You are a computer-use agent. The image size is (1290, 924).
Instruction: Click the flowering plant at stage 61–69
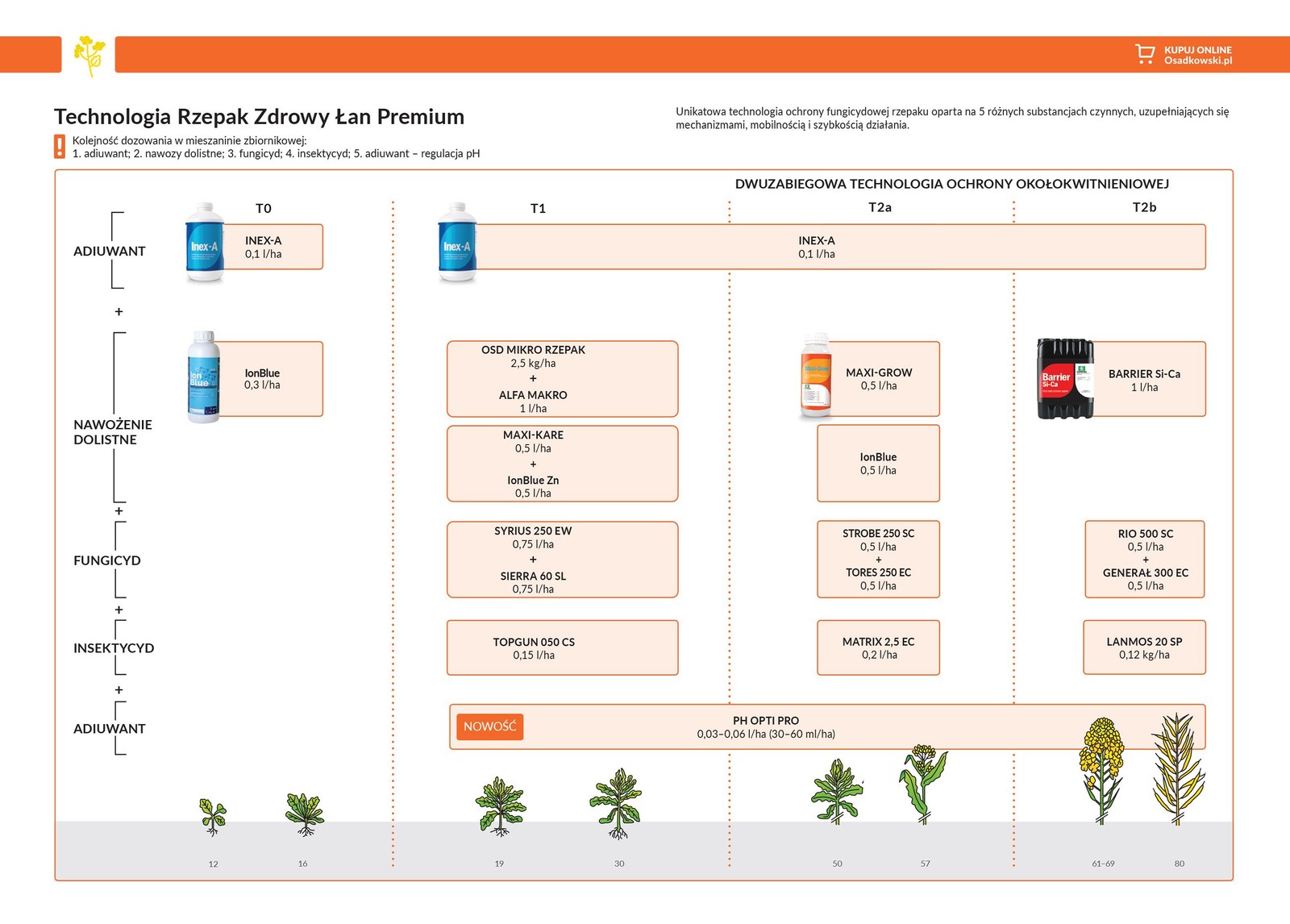coord(1101,770)
